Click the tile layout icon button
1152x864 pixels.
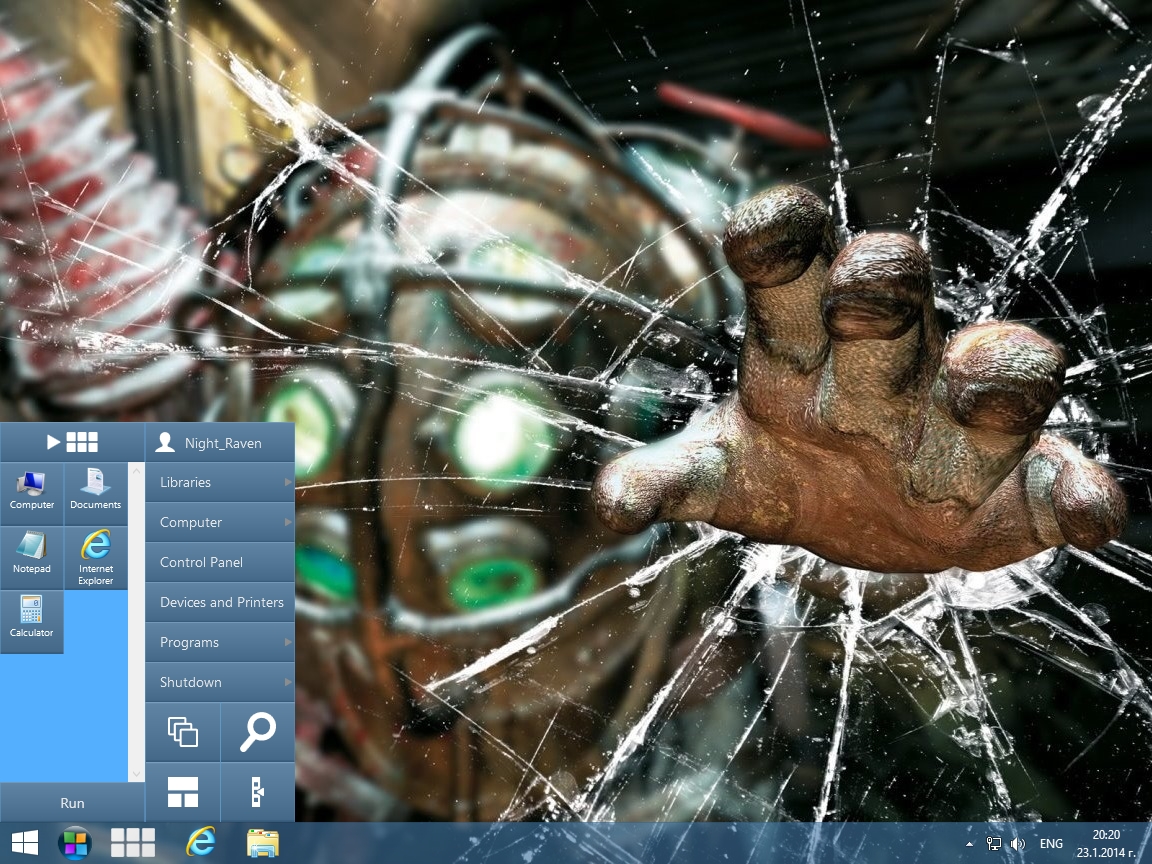183,792
